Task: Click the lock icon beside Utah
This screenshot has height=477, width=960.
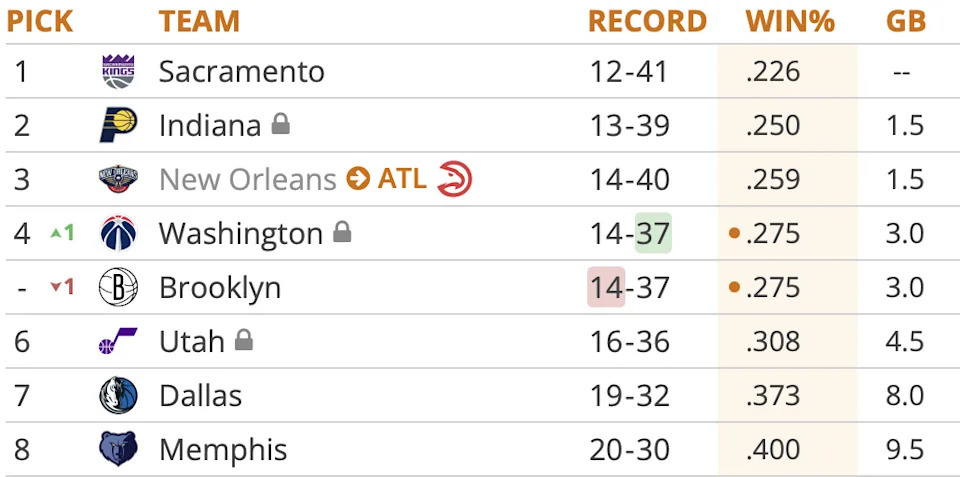Action: [x=243, y=341]
